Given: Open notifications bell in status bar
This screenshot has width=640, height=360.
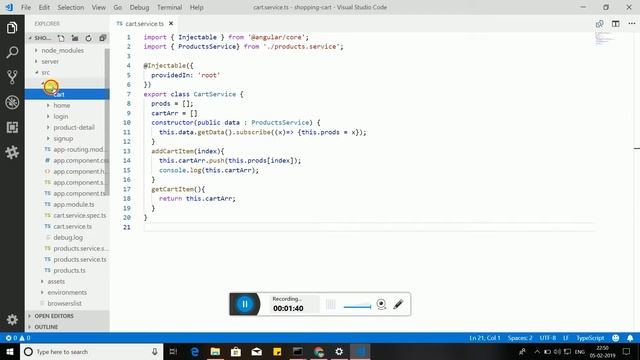Looking at the screenshot, I should click(x=630, y=338).
